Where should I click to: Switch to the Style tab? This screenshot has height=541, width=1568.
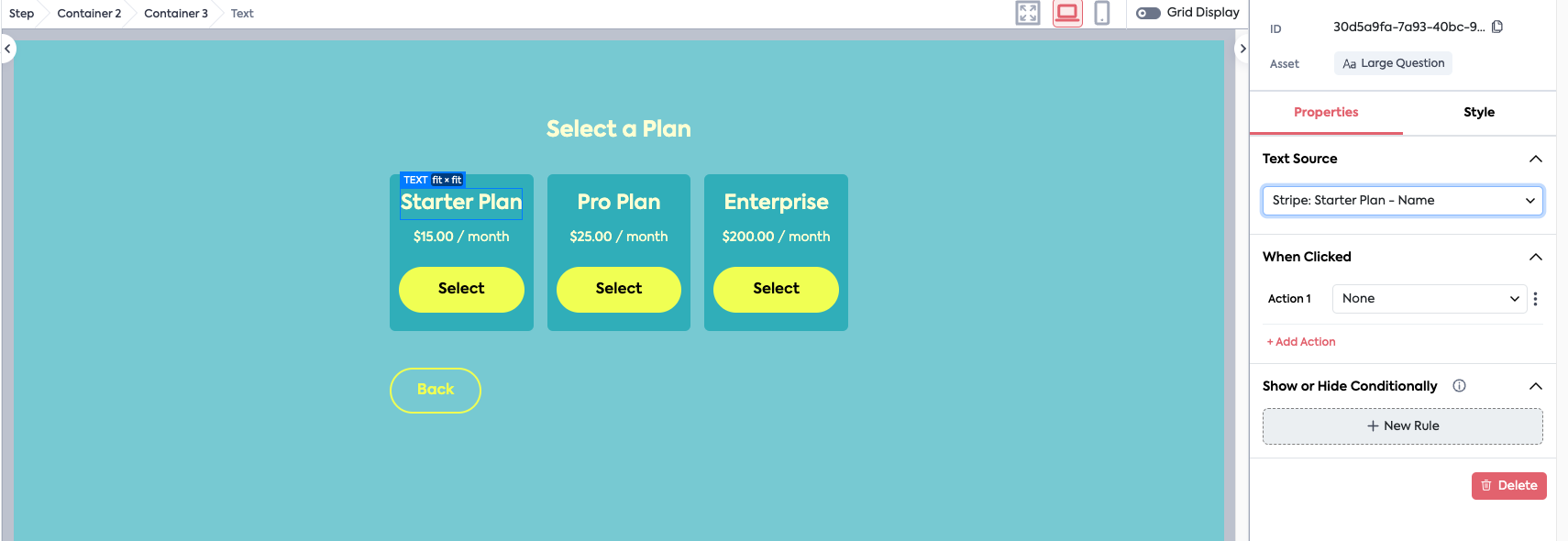(1478, 113)
